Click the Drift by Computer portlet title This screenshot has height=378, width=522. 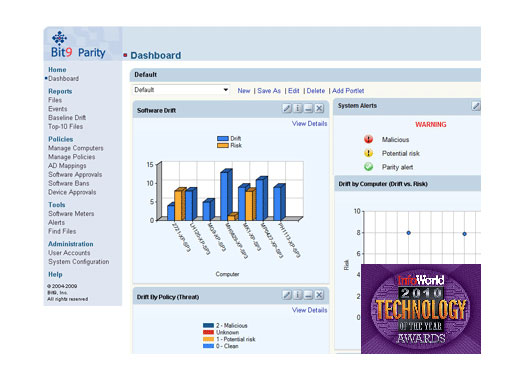point(383,184)
